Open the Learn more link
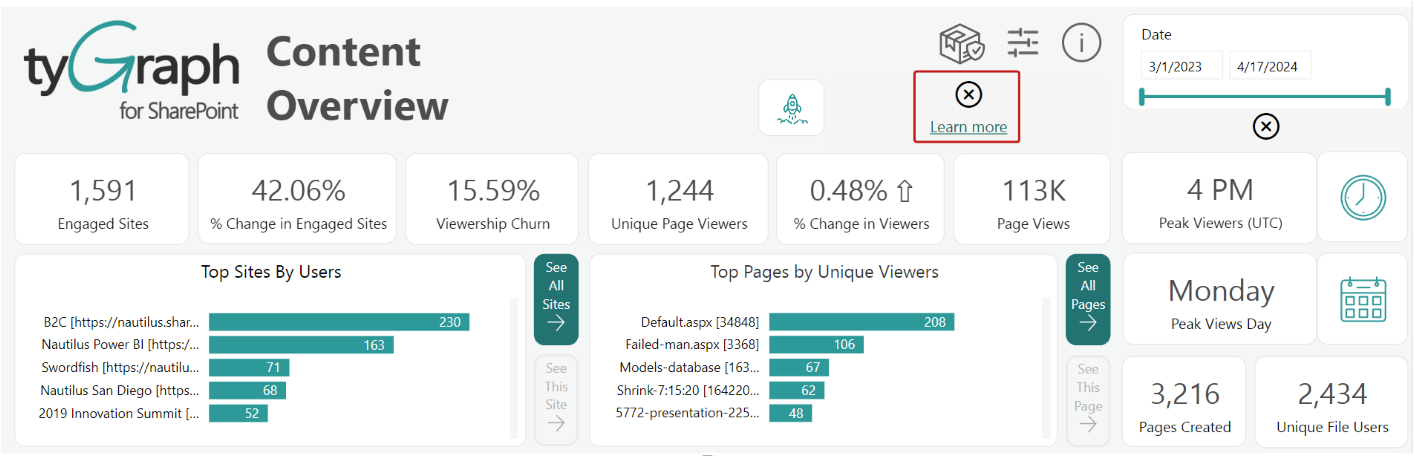The image size is (1415, 456). pyautogui.click(x=968, y=127)
